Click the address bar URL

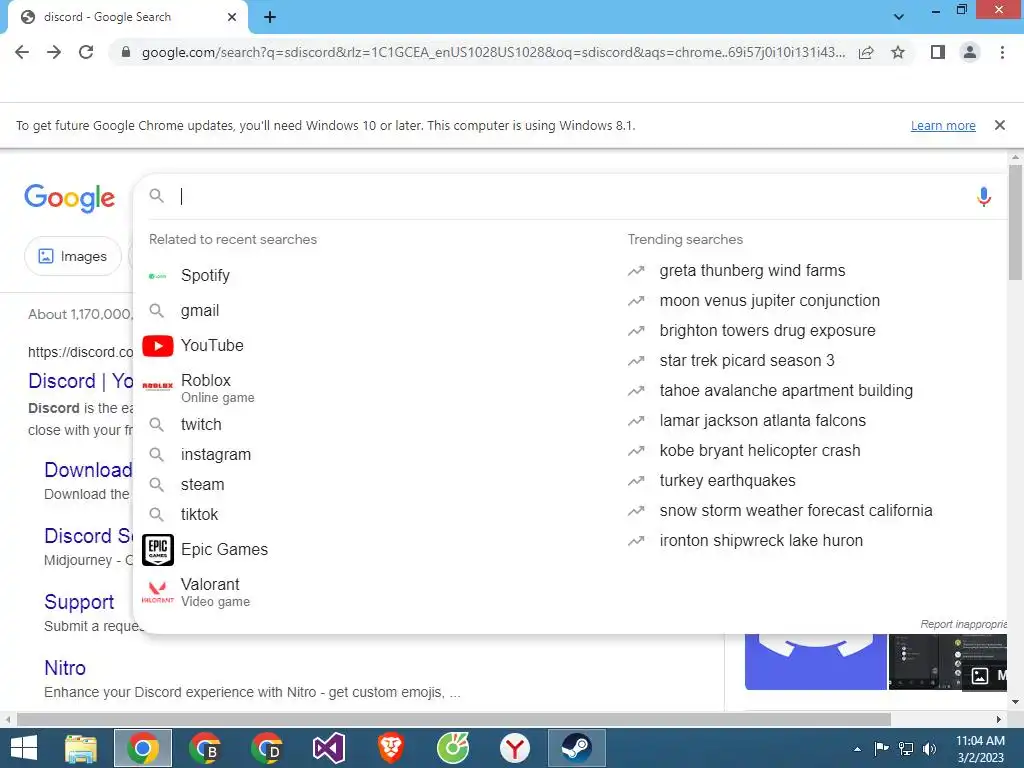point(493,52)
